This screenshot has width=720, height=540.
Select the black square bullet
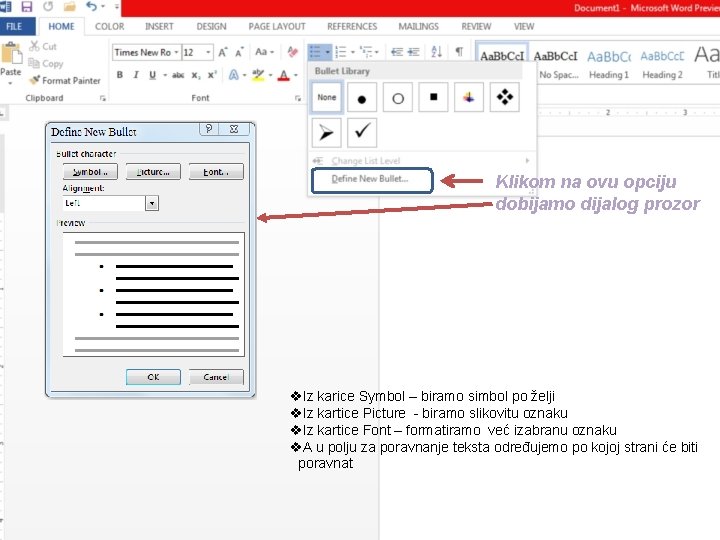(x=433, y=97)
